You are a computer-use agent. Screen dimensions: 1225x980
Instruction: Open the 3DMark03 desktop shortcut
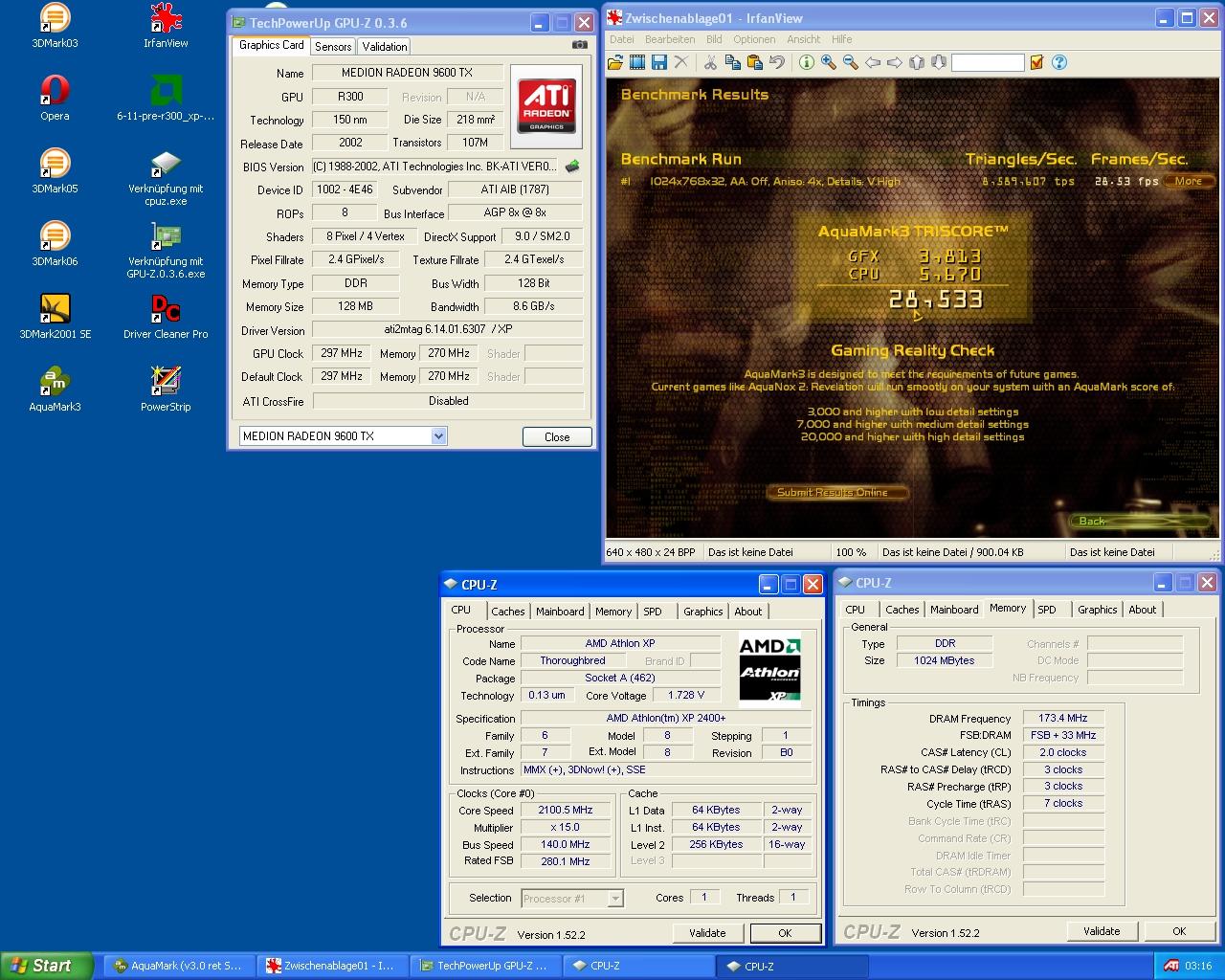(55, 26)
